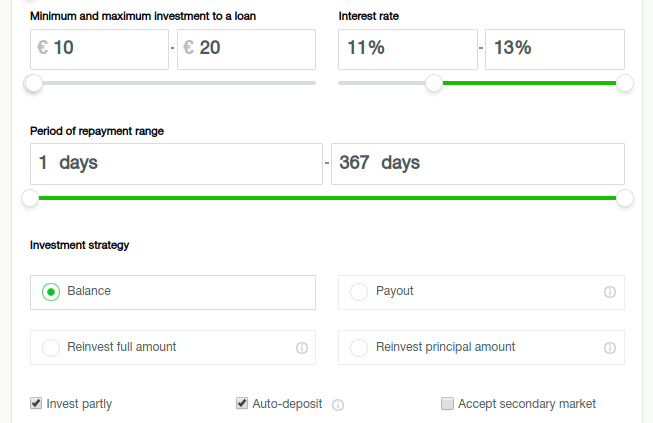Click info icon beside Reinvest principal amount

(x=610, y=348)
